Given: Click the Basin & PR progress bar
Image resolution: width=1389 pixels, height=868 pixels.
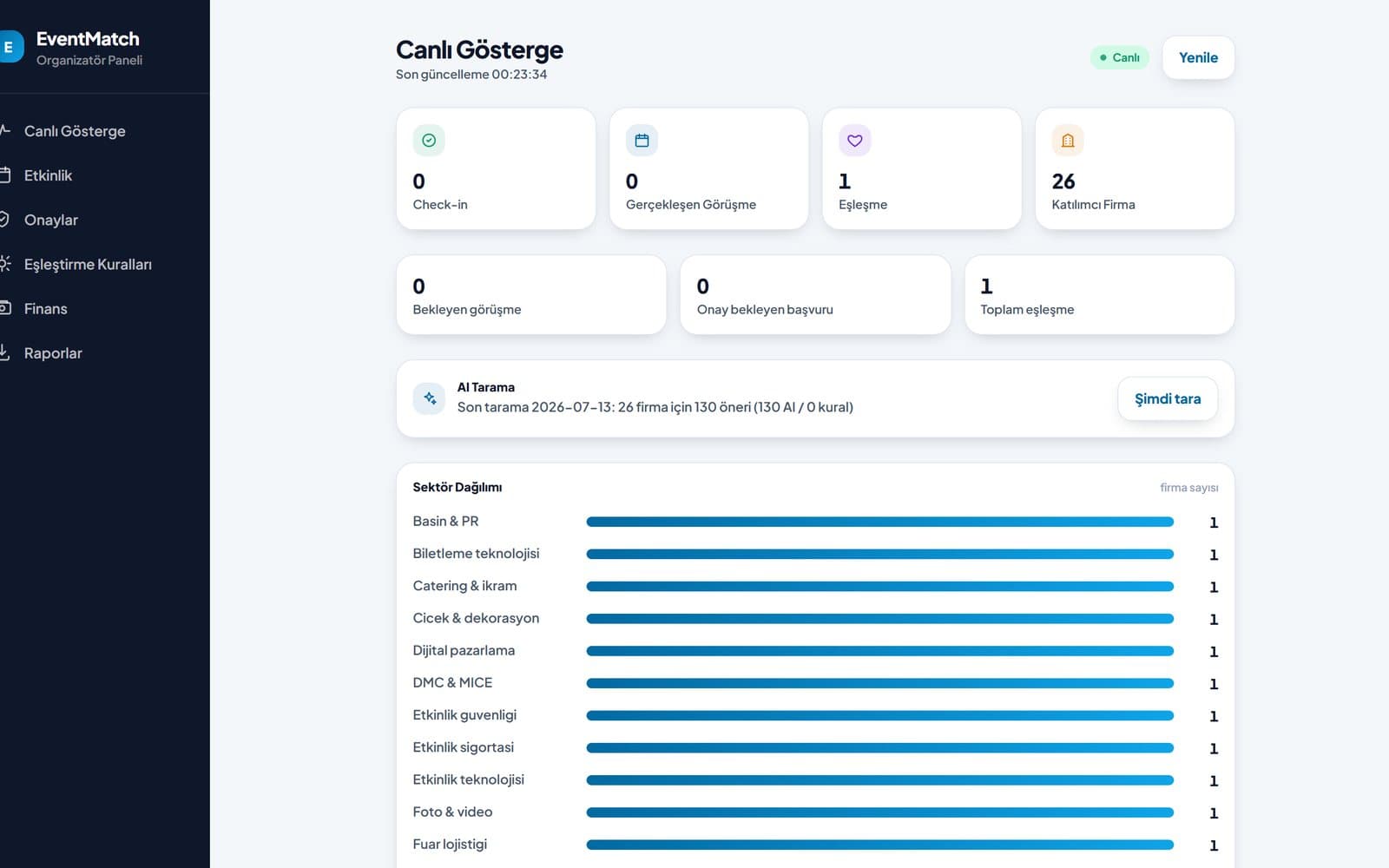Looking at the screenshot, I should pyautogui.click(x=879, y=522).
